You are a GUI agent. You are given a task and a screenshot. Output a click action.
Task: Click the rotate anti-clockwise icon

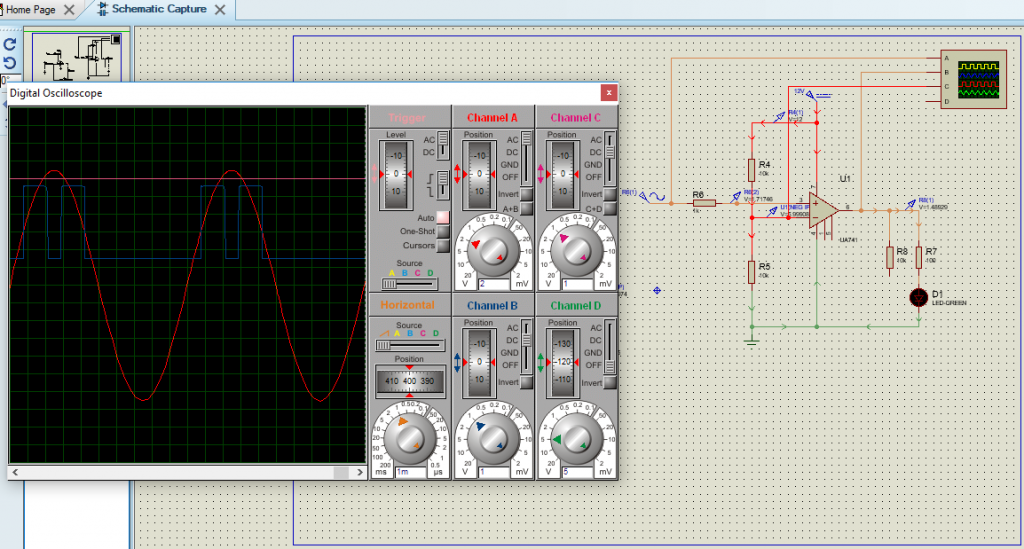click(10, 63)
